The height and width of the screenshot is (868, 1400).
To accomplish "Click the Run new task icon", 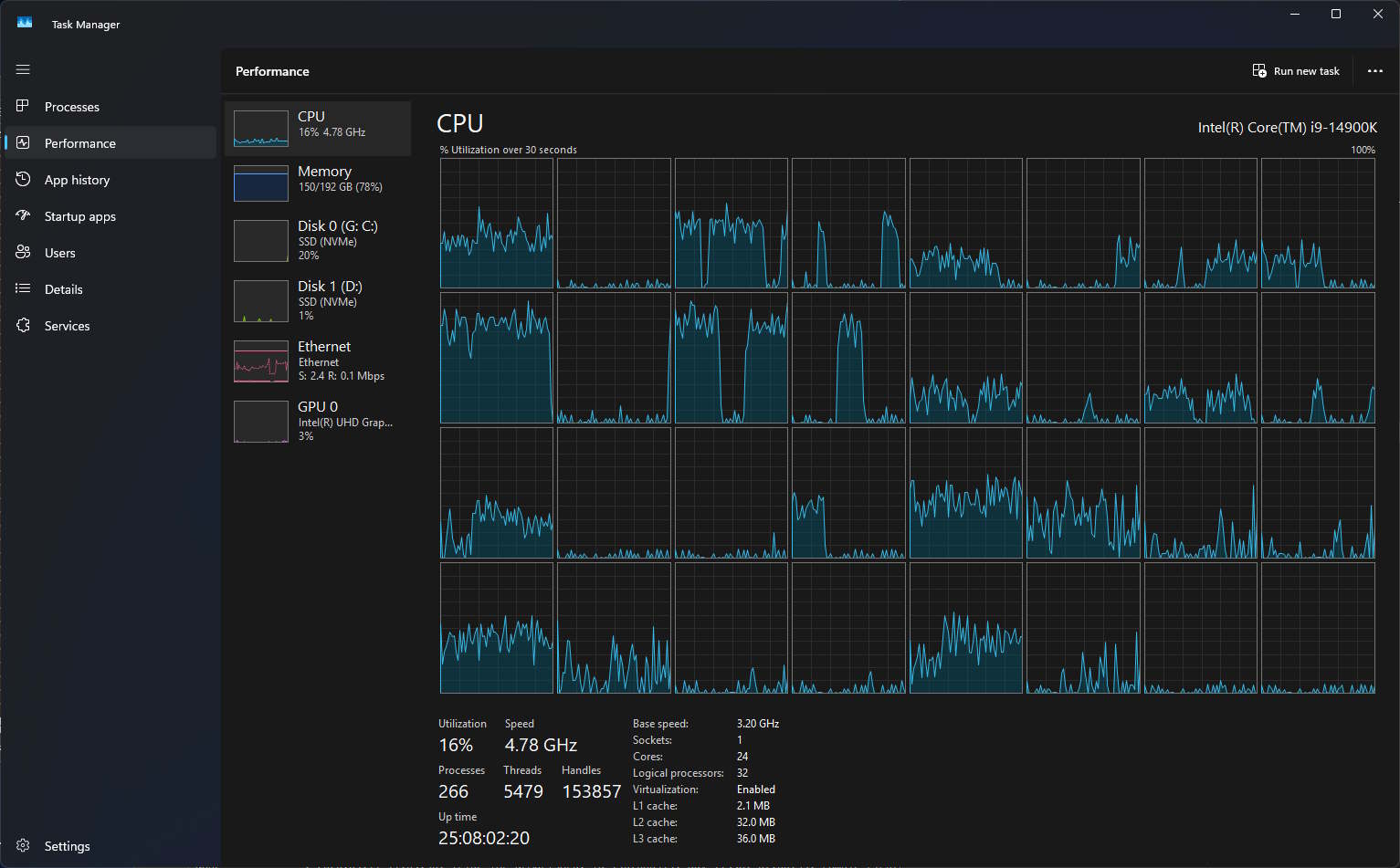I will 1259,70.
